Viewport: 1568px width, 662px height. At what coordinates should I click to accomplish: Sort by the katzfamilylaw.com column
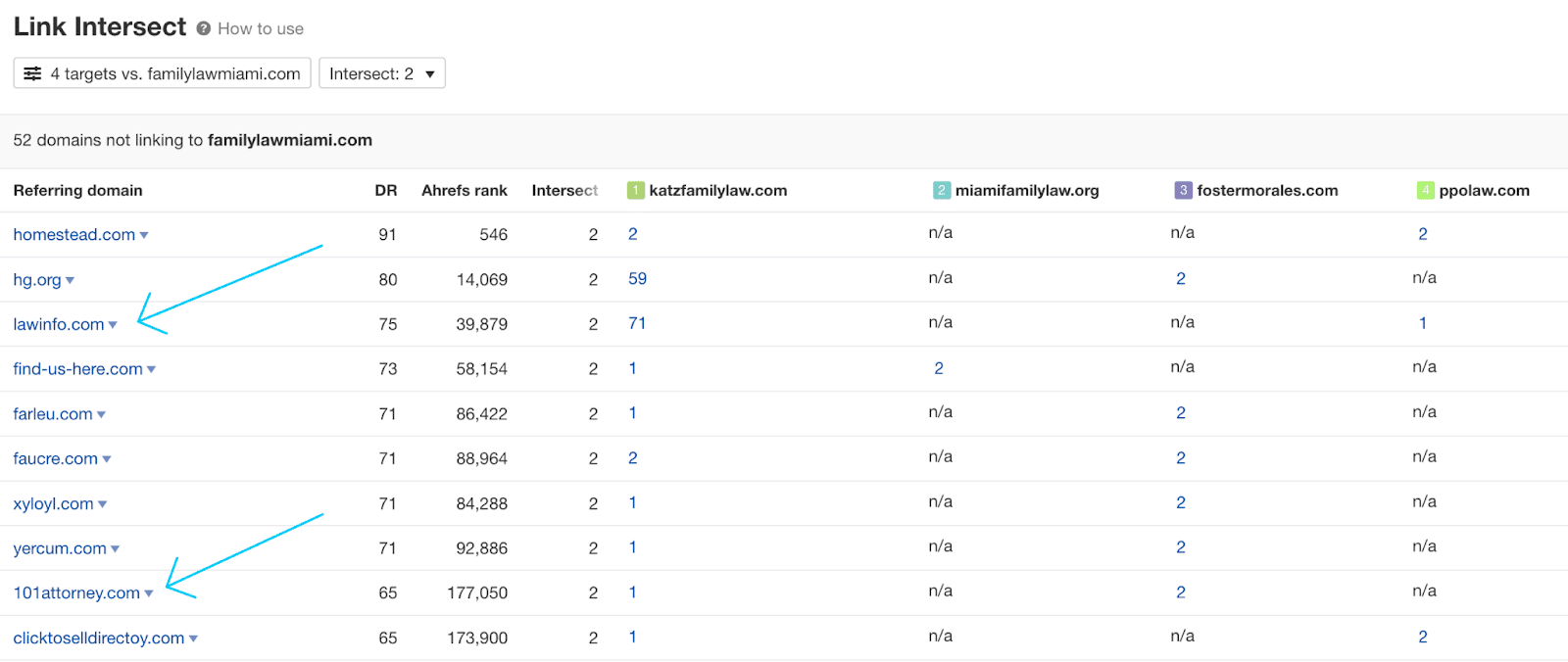click(x=718, y=191)
